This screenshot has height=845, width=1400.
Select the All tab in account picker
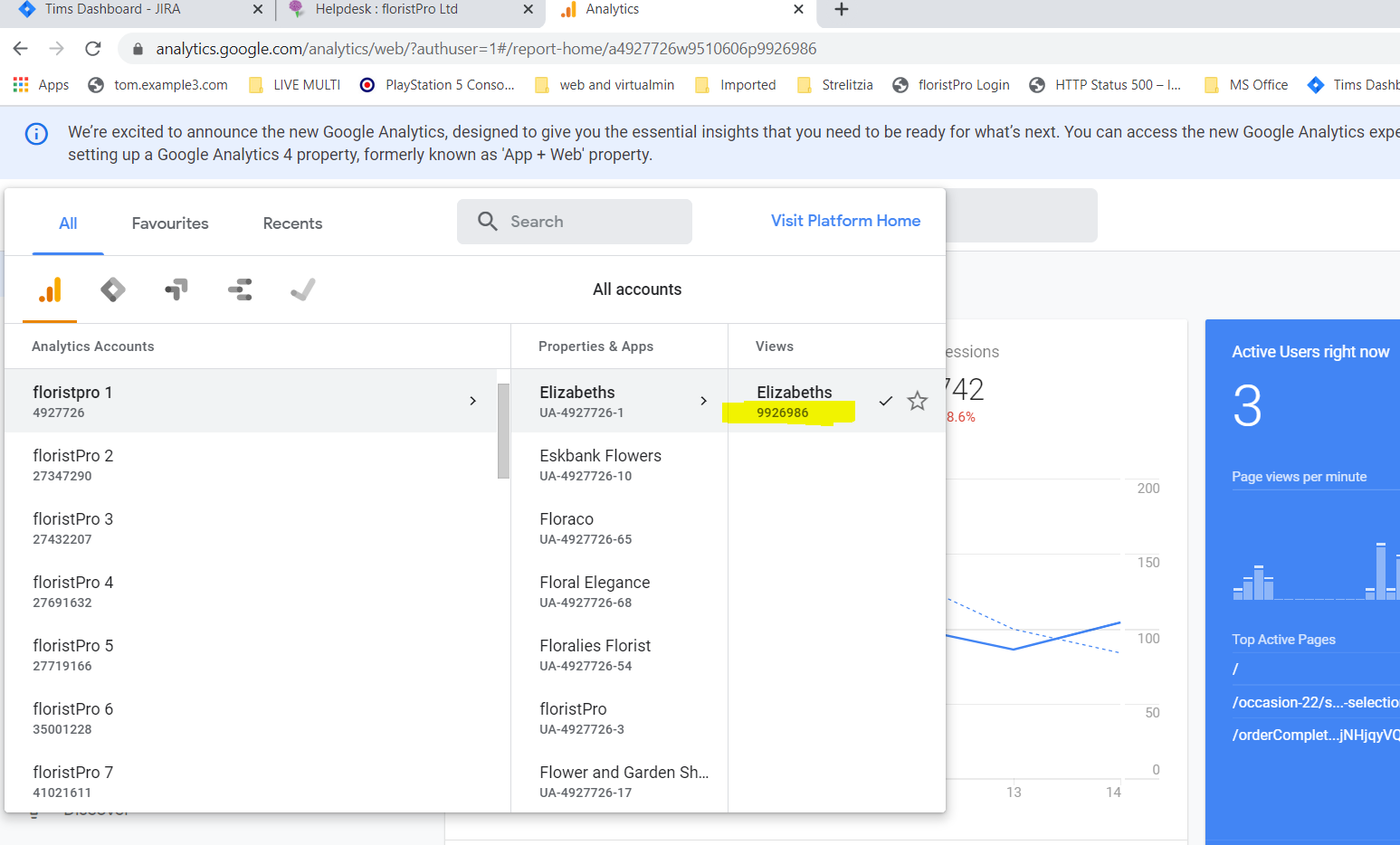point(68,223)
